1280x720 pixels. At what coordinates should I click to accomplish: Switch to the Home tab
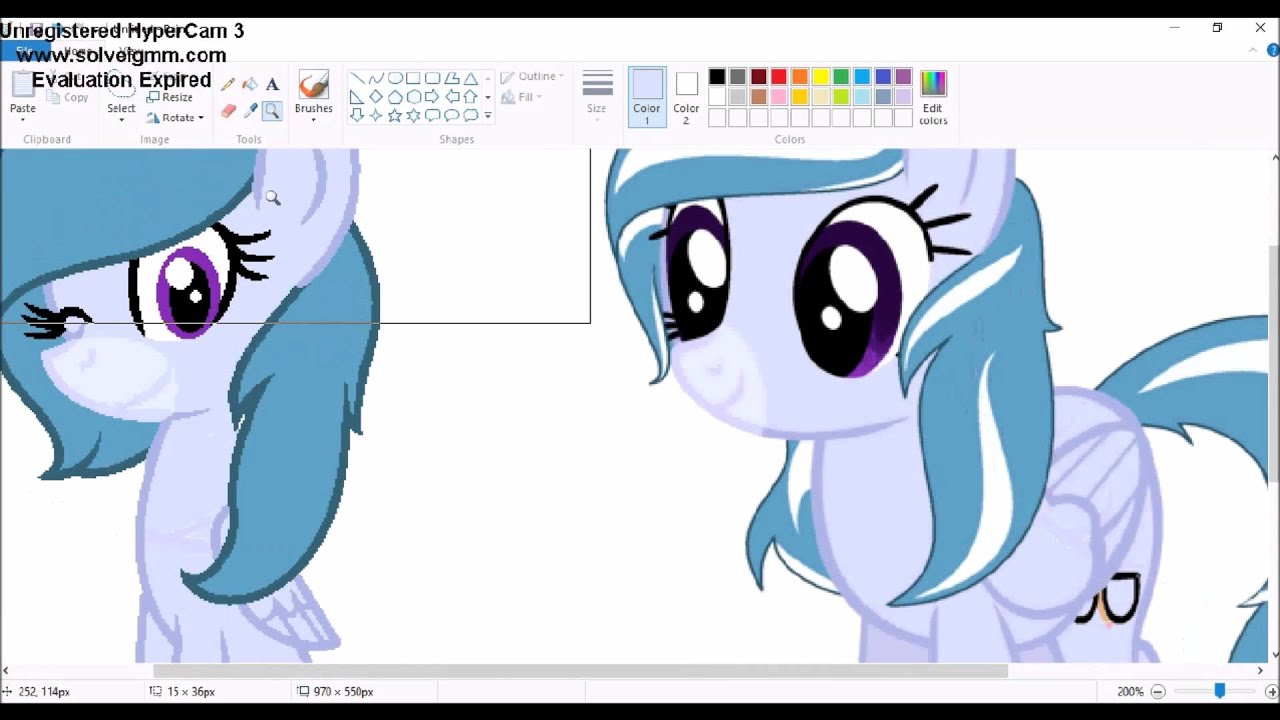coord(77,51)
